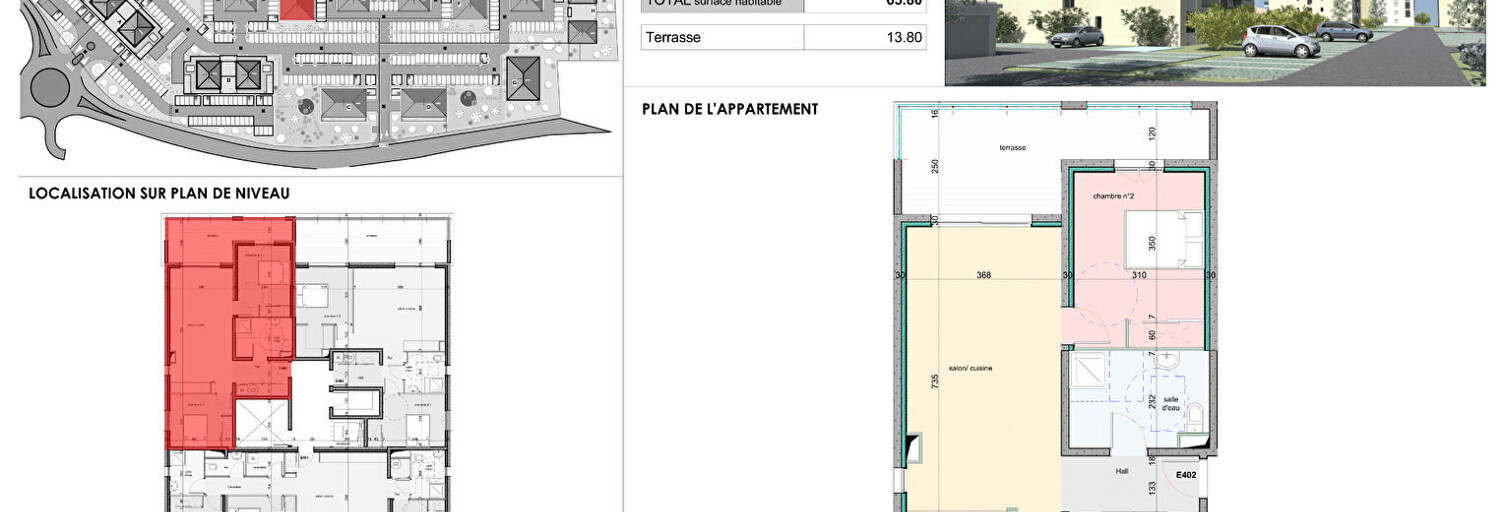The height and width of the screenshot is (512, 1504).
Task: Click the rendered building exterior image
Action: click(1215, 42)
